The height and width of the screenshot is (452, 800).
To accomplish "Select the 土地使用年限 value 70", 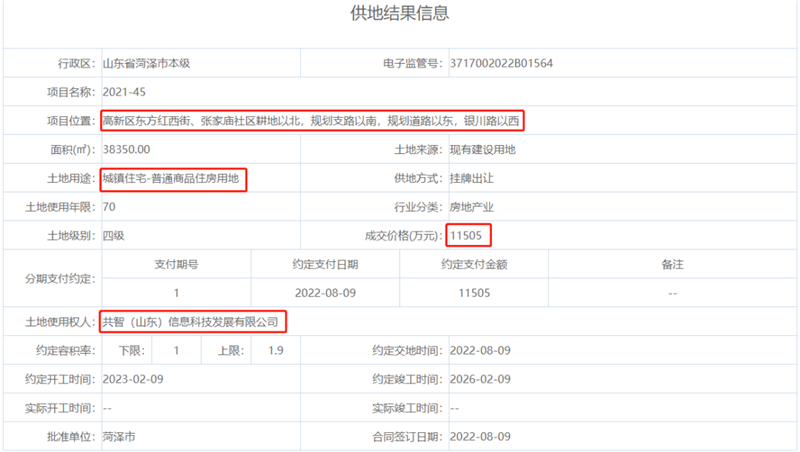I will tap(109, 207).
